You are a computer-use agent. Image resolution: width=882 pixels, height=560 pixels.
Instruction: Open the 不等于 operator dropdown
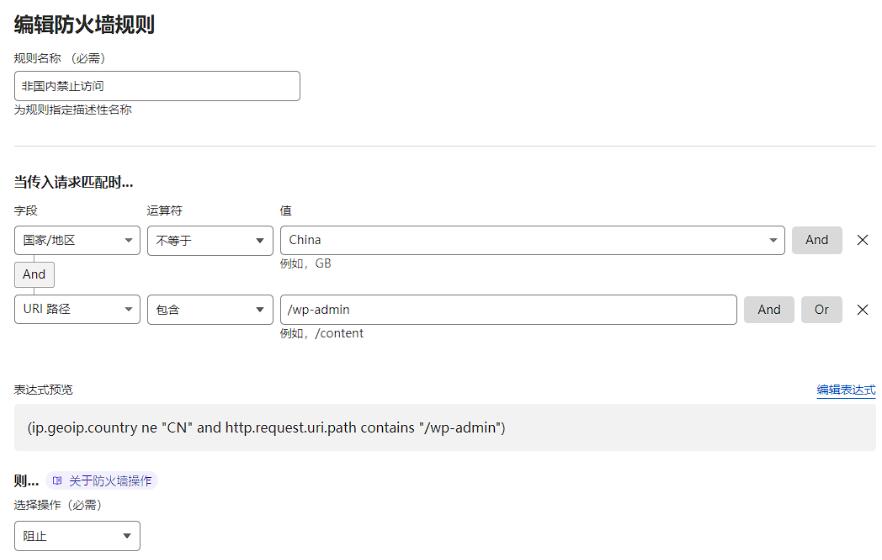(210, 241)
